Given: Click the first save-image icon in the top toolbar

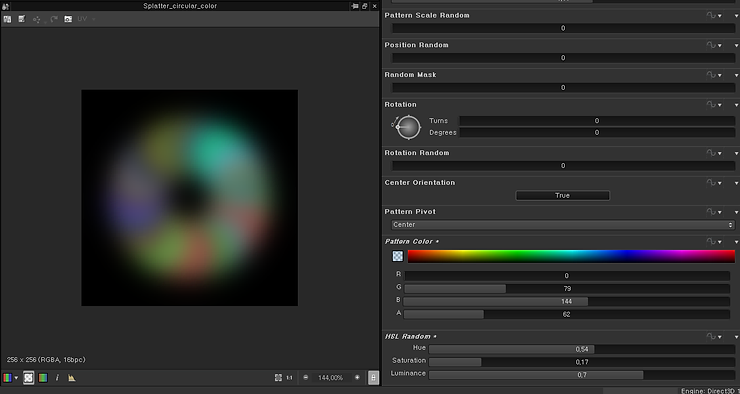Looking at the screenshot, I should [x=7, y=19].
